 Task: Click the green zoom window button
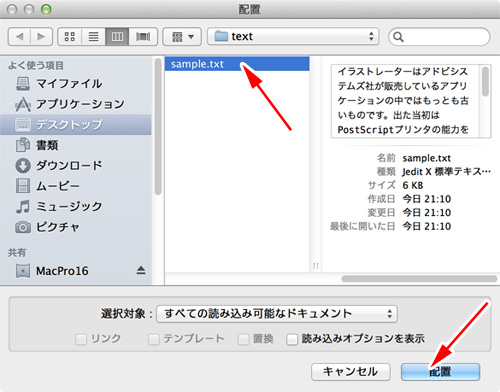pyautogui.click(x=46, y=9)
